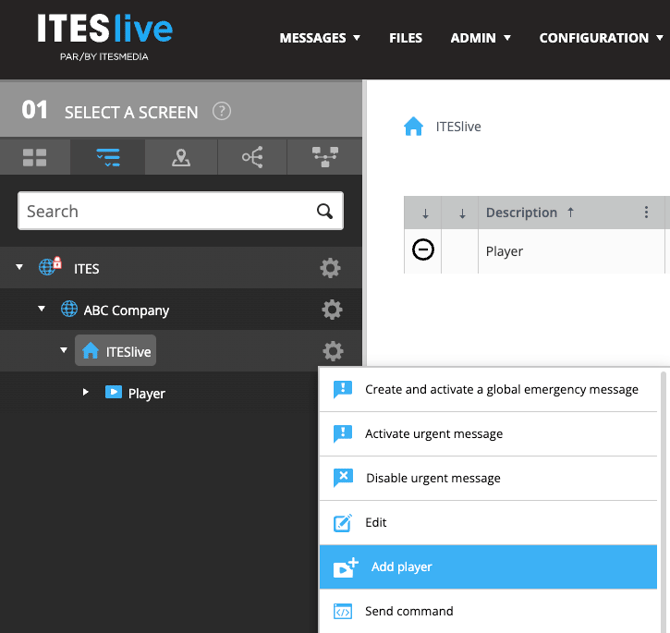Click the second down-arrow column header
Viewport: 670px width, 633px height.
(462, 213)
